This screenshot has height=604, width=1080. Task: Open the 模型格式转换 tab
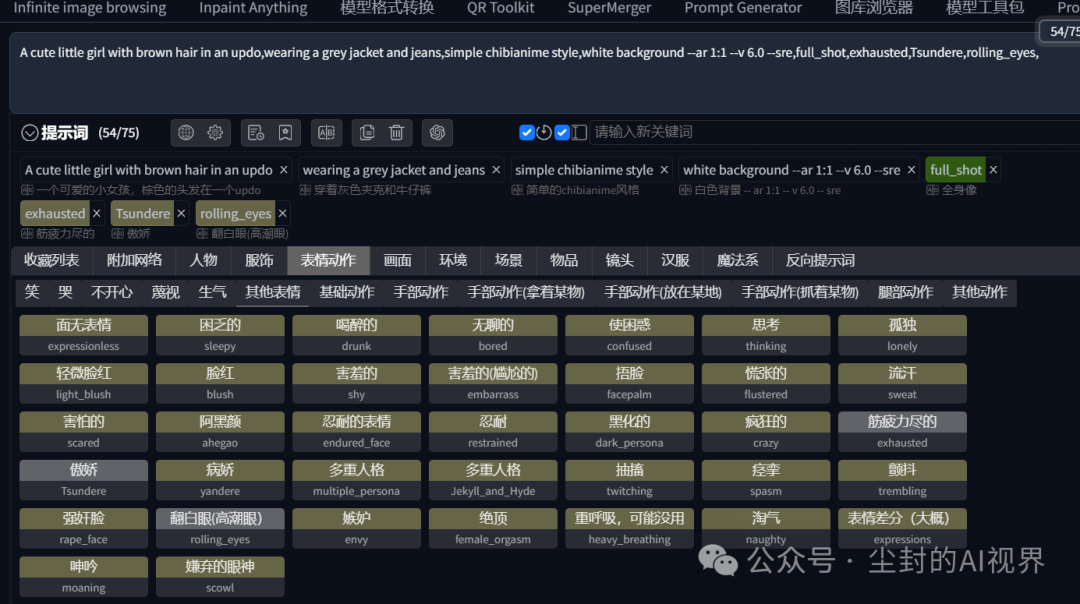[x=387, y=8]
